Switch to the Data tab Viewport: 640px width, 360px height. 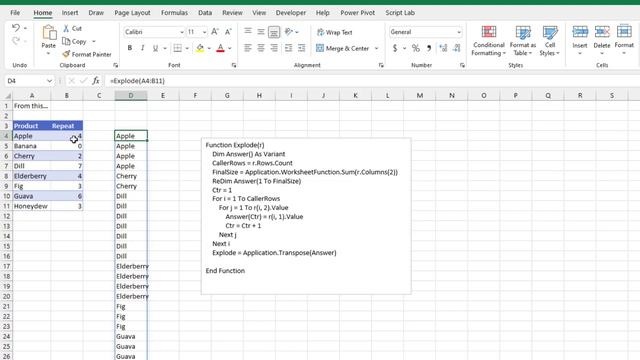205,13
